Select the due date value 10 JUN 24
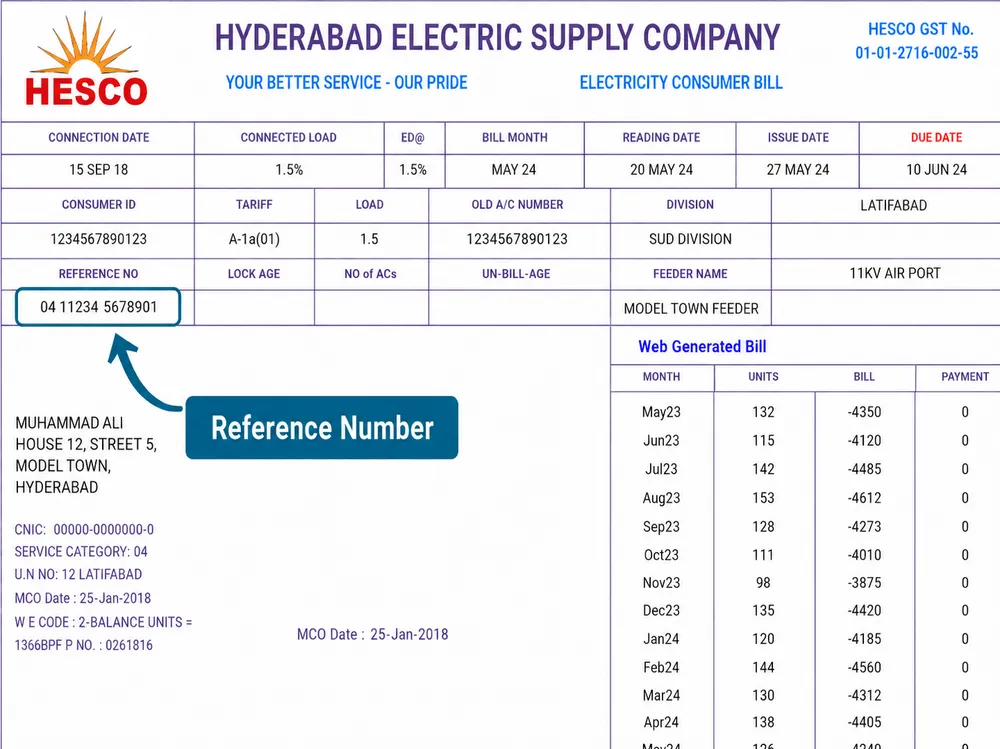1000x749 pixels. tap(936, 170)
